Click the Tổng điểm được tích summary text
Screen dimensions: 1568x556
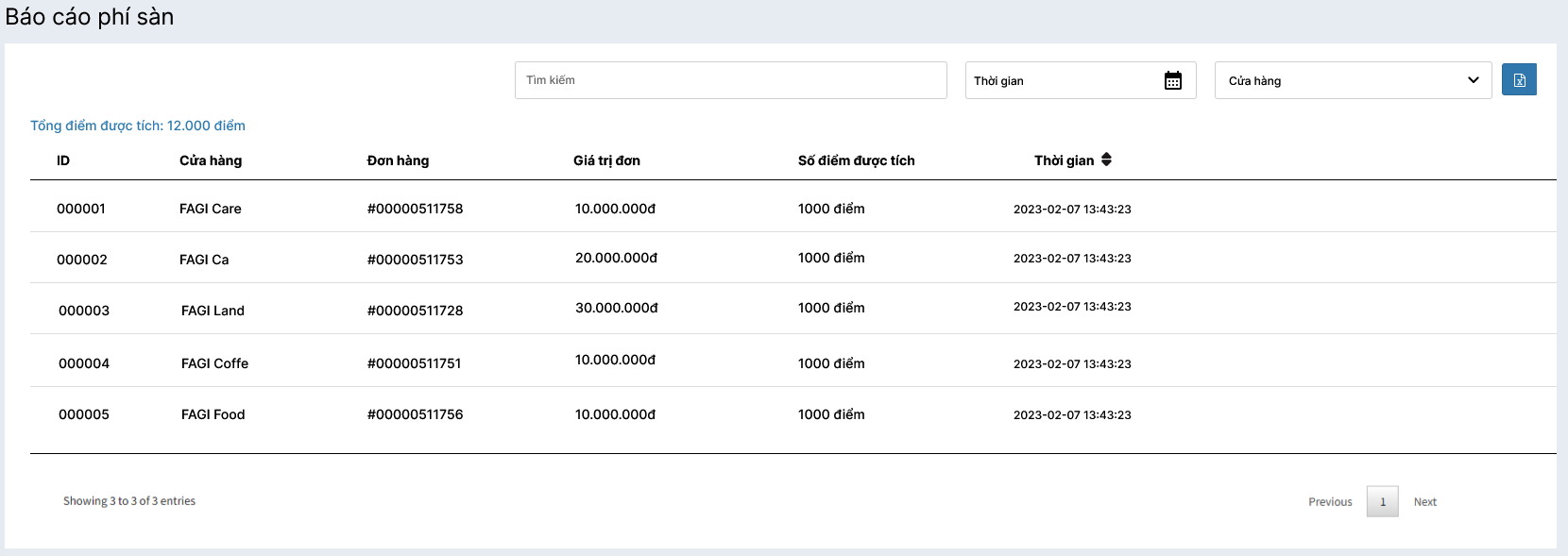[x=138, y=126]
